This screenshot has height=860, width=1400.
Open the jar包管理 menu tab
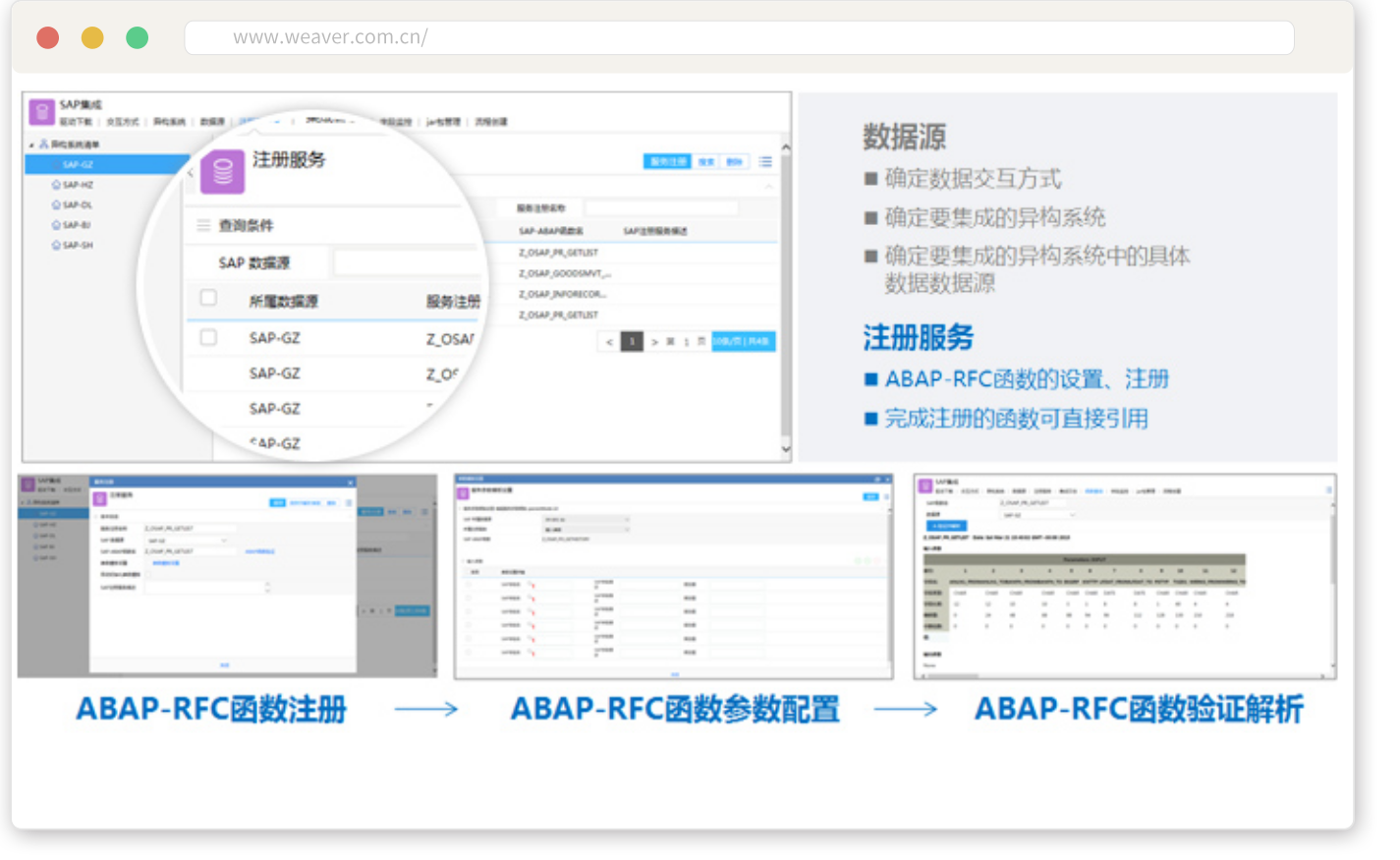click(443, 122)
